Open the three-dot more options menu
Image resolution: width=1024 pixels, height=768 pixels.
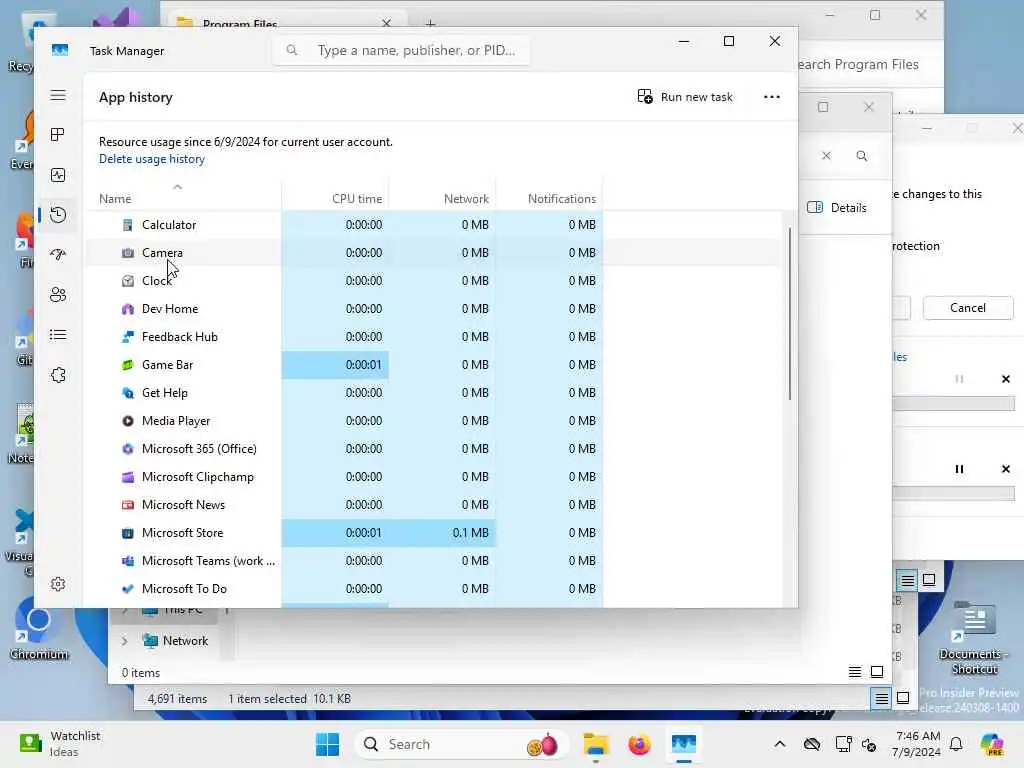[x=771, y=97]
